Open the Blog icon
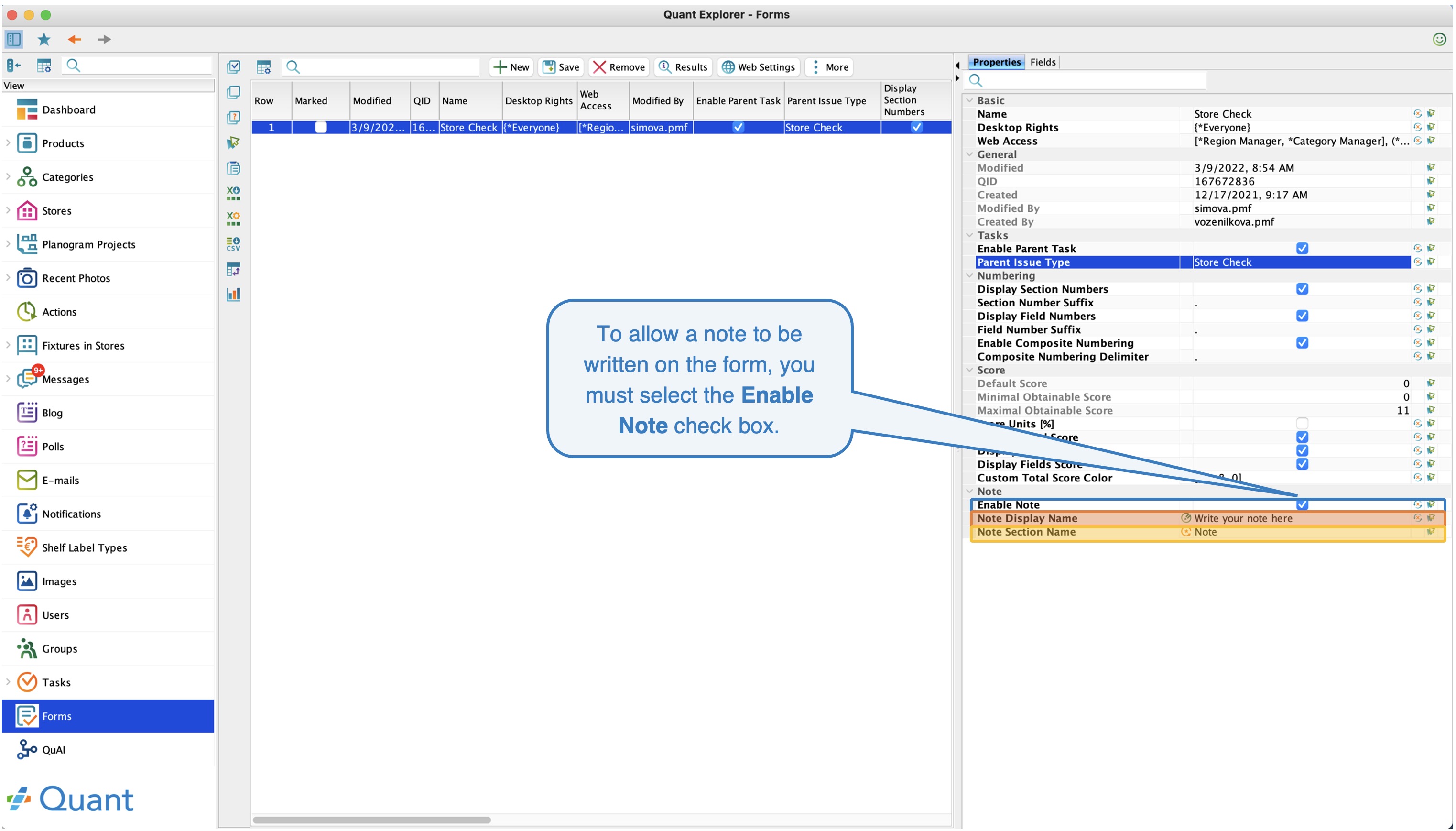 (x=27, y=413)
